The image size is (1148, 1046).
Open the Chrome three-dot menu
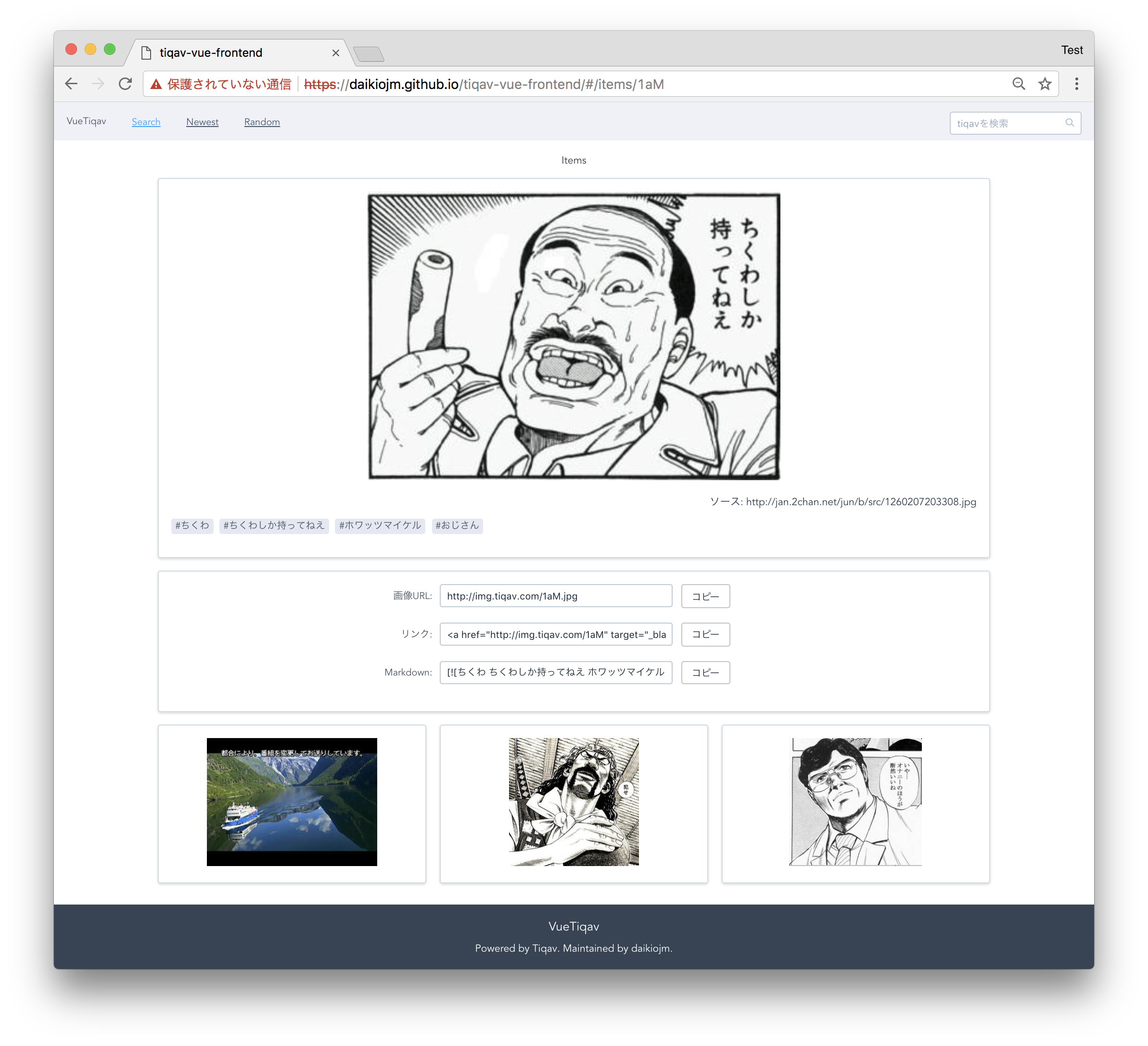point(1076,84)
